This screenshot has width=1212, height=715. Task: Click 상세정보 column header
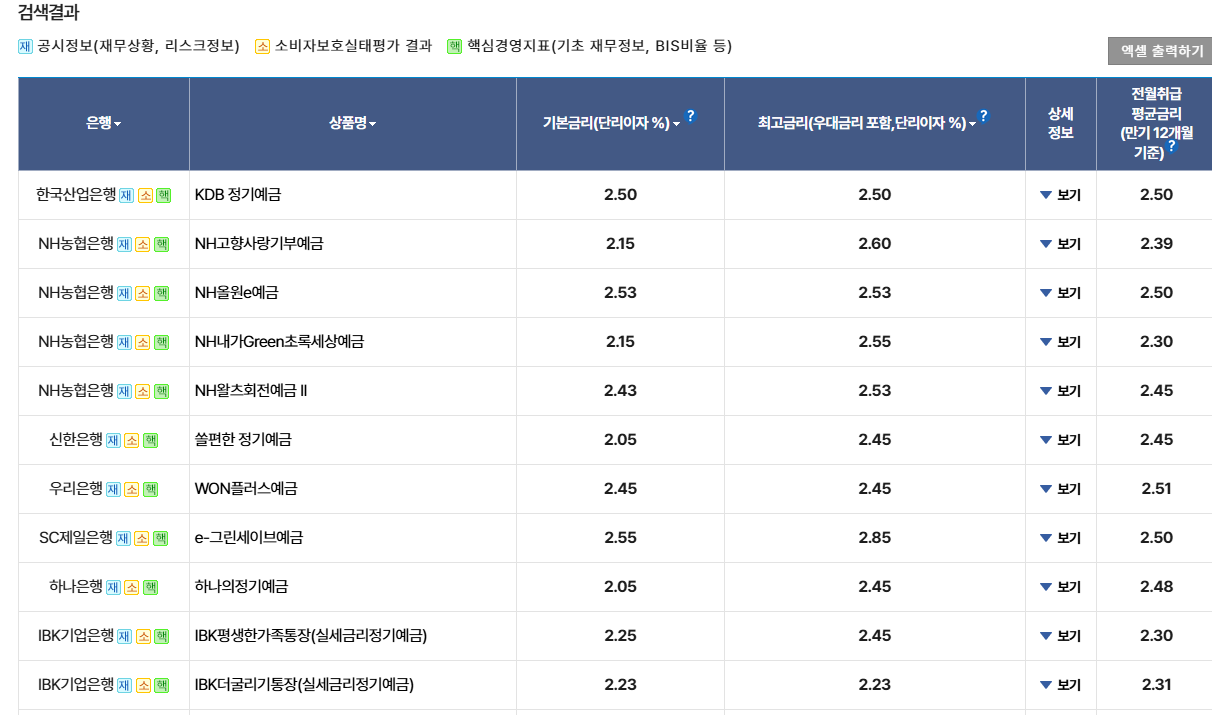tap(1061, 124)
